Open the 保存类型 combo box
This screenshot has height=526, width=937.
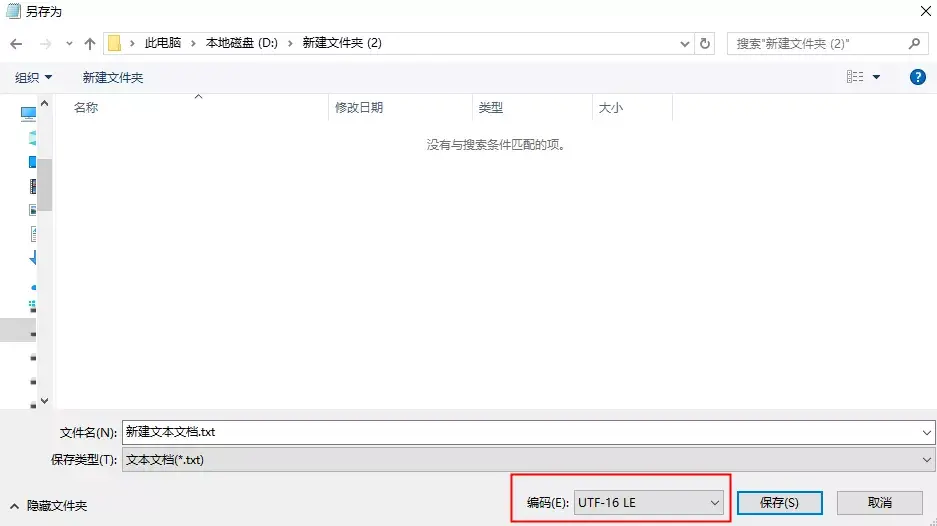pos(528,460)
